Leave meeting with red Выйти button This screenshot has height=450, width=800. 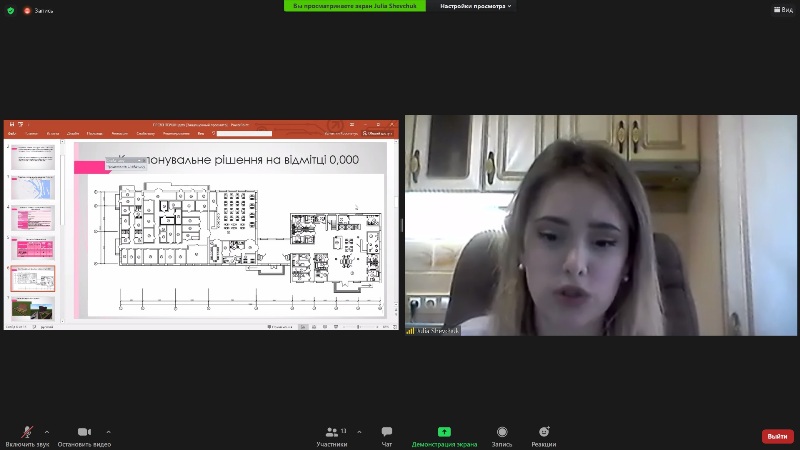[x=778, y=436]
